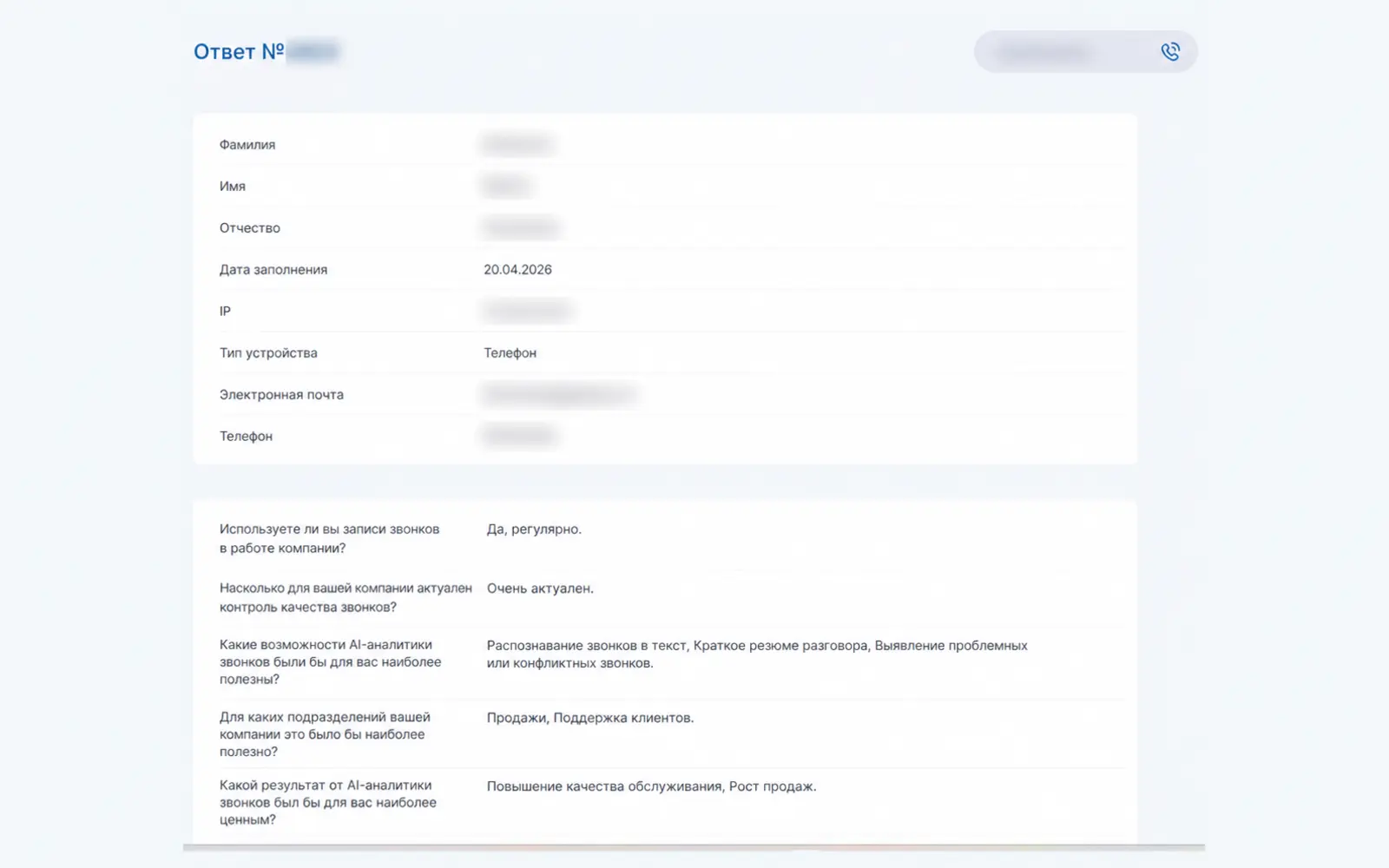Click the phone call icon in header
Screen dimensions: 1389x868
[x=1170, y=52]
